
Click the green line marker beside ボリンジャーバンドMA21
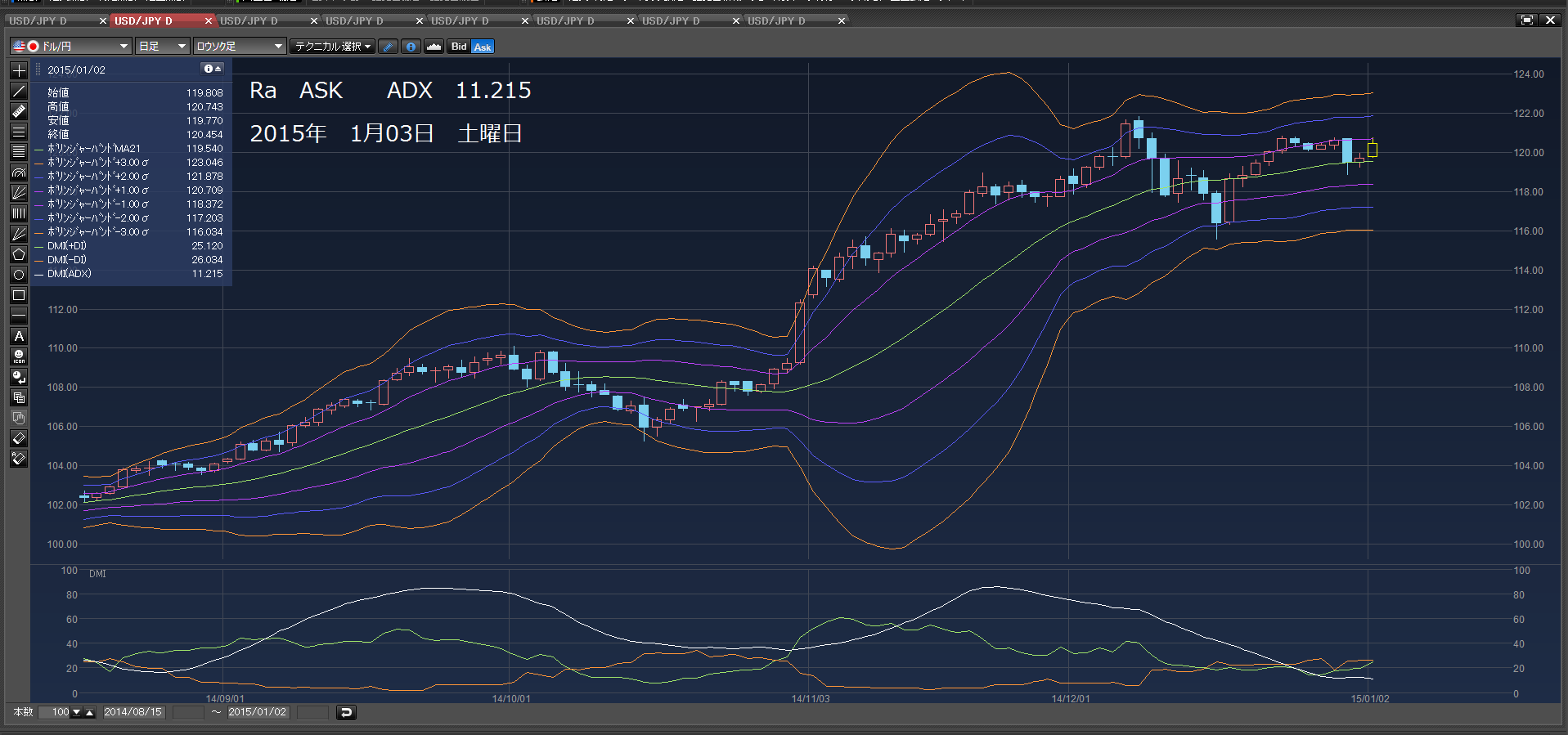pyautogui.click(x=39, y=149)
